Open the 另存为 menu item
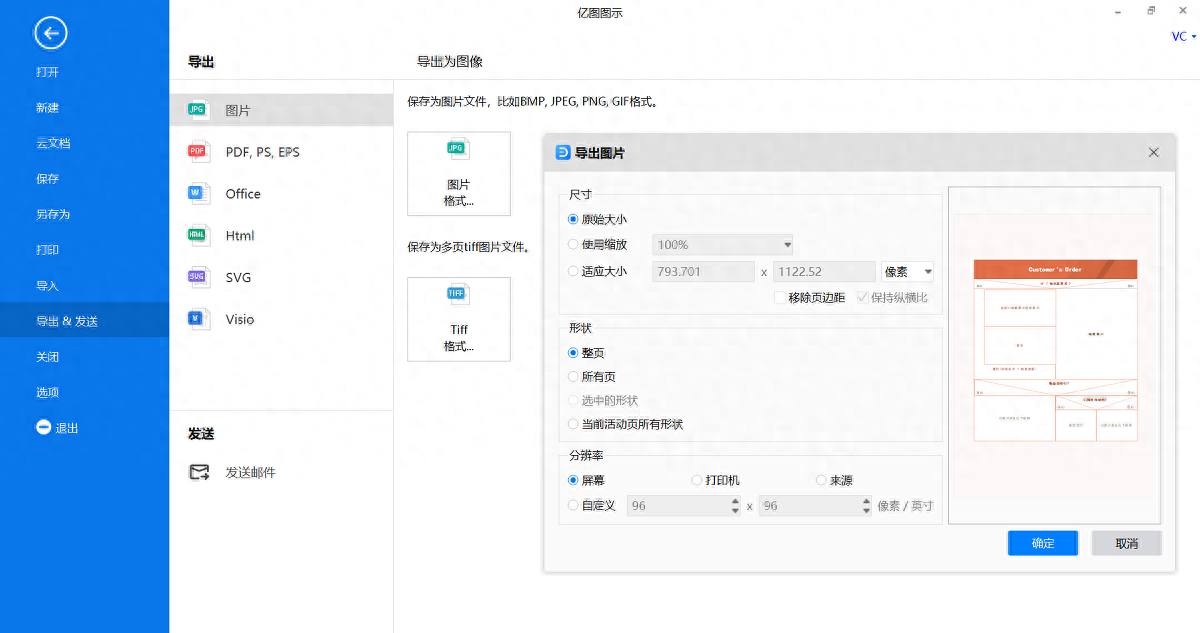The image size is (1200, 633). pyautogui.click(x=53, y=214)
